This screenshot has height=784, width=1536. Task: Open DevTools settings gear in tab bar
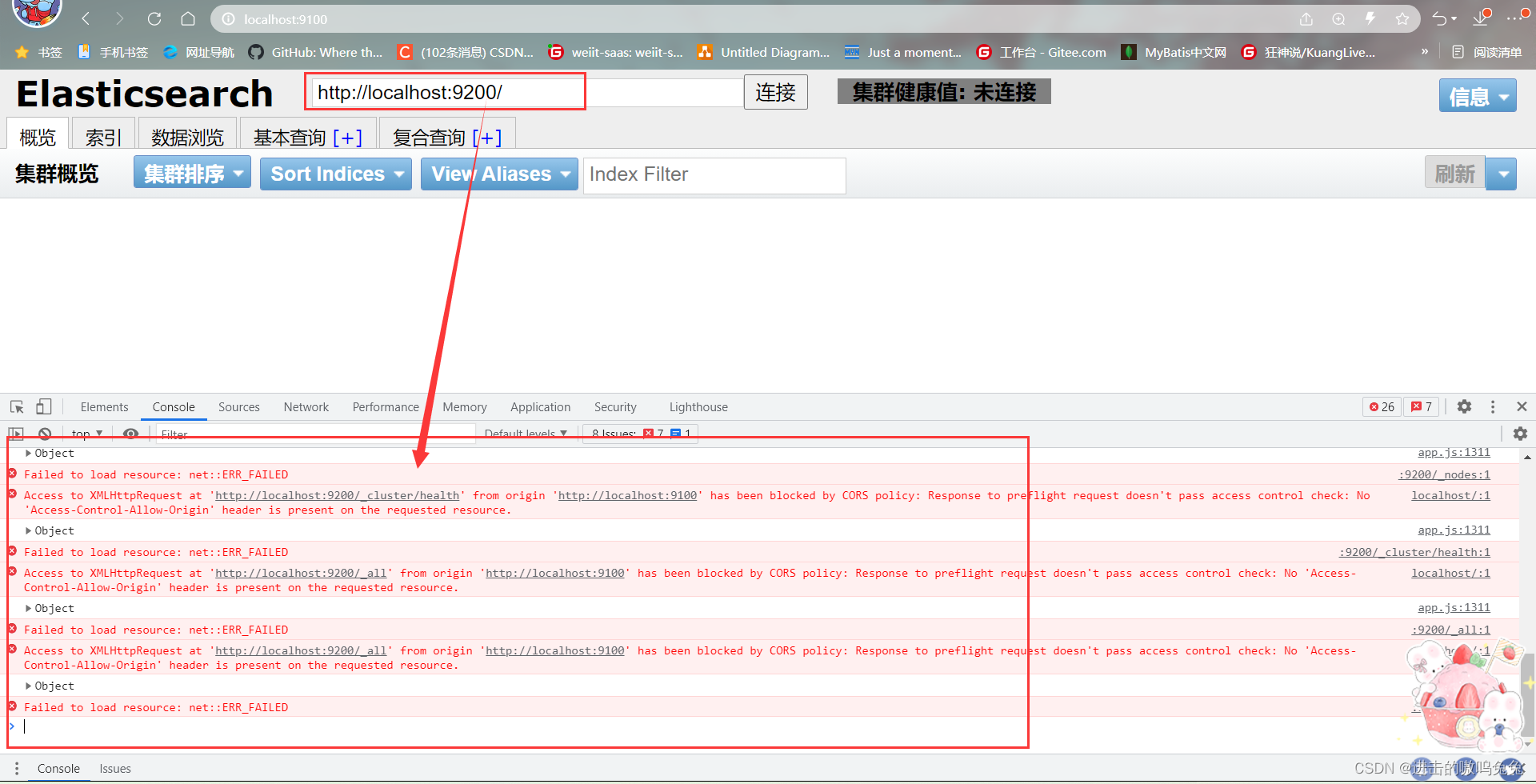tap(1464, 406)
